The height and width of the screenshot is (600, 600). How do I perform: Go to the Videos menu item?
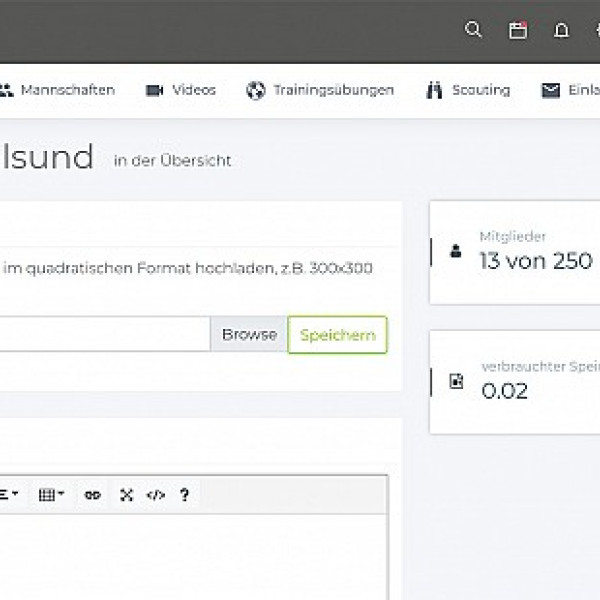click(x=181, y=90)
